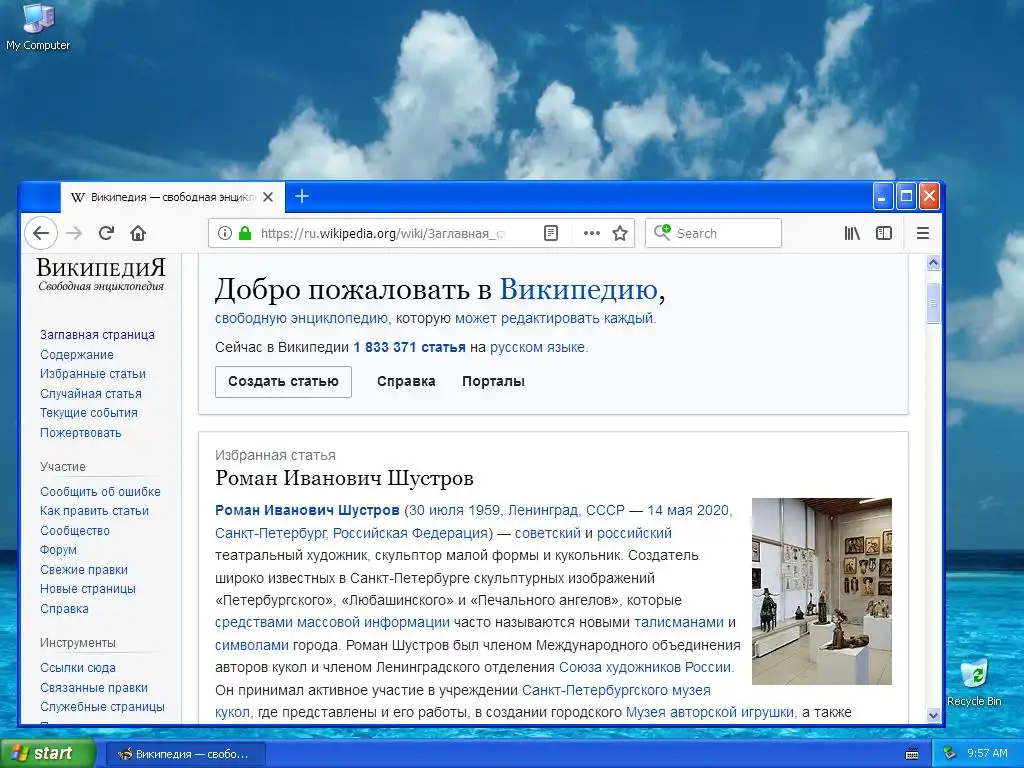This screenshot has height=768, width=1024.
Task: Go back with the browser back arrow
Action: pos(41,233)
